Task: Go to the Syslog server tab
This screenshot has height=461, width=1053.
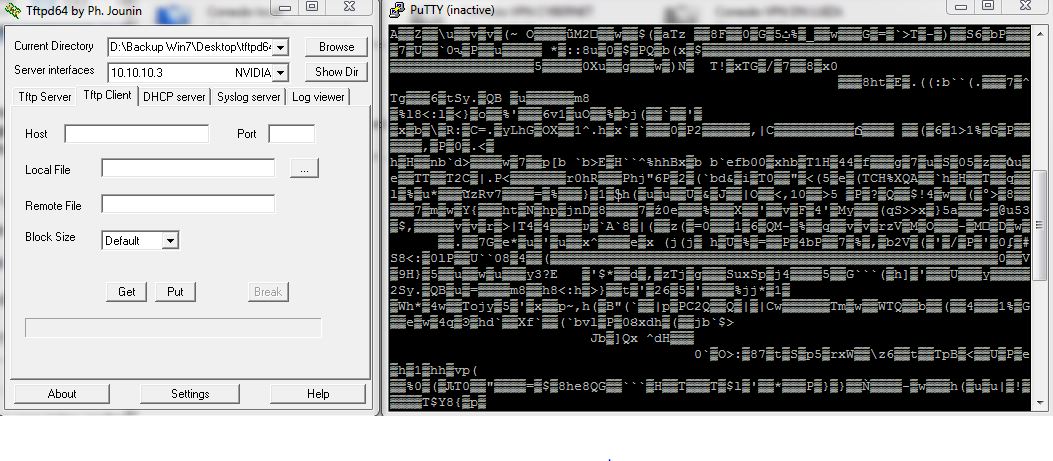Action: click(248, 97)
